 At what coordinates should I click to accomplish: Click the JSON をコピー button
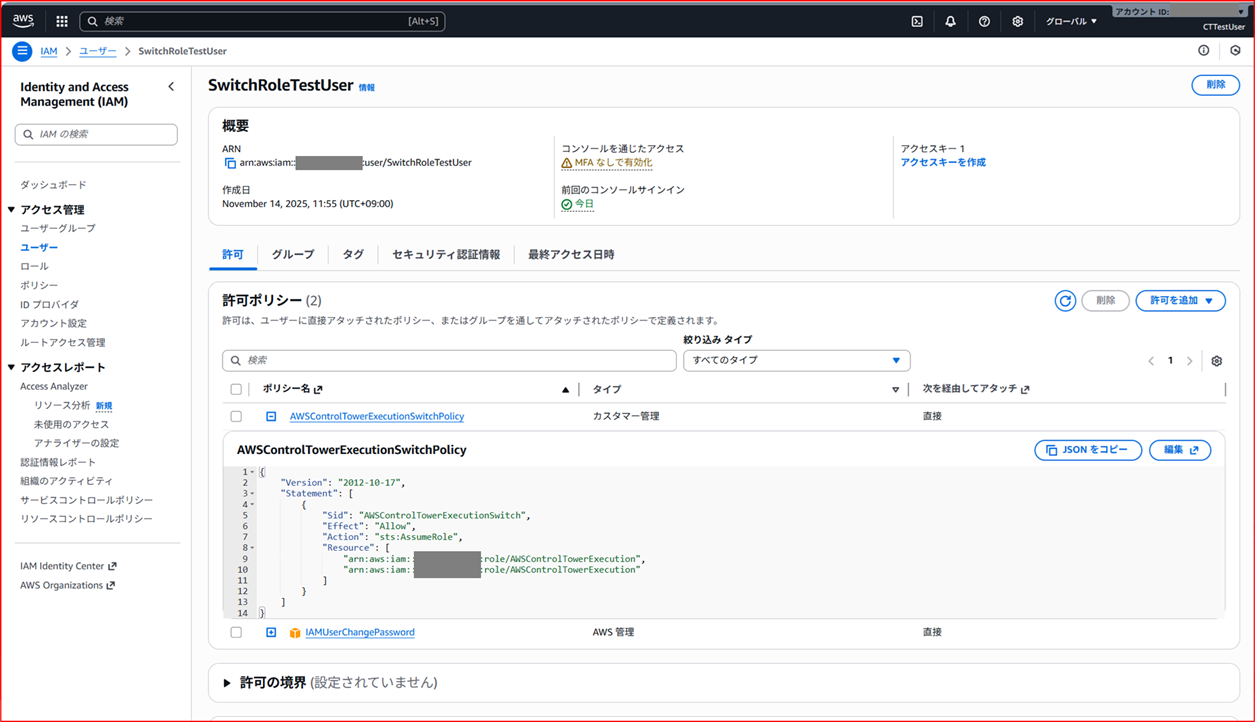coord(1088,450)
